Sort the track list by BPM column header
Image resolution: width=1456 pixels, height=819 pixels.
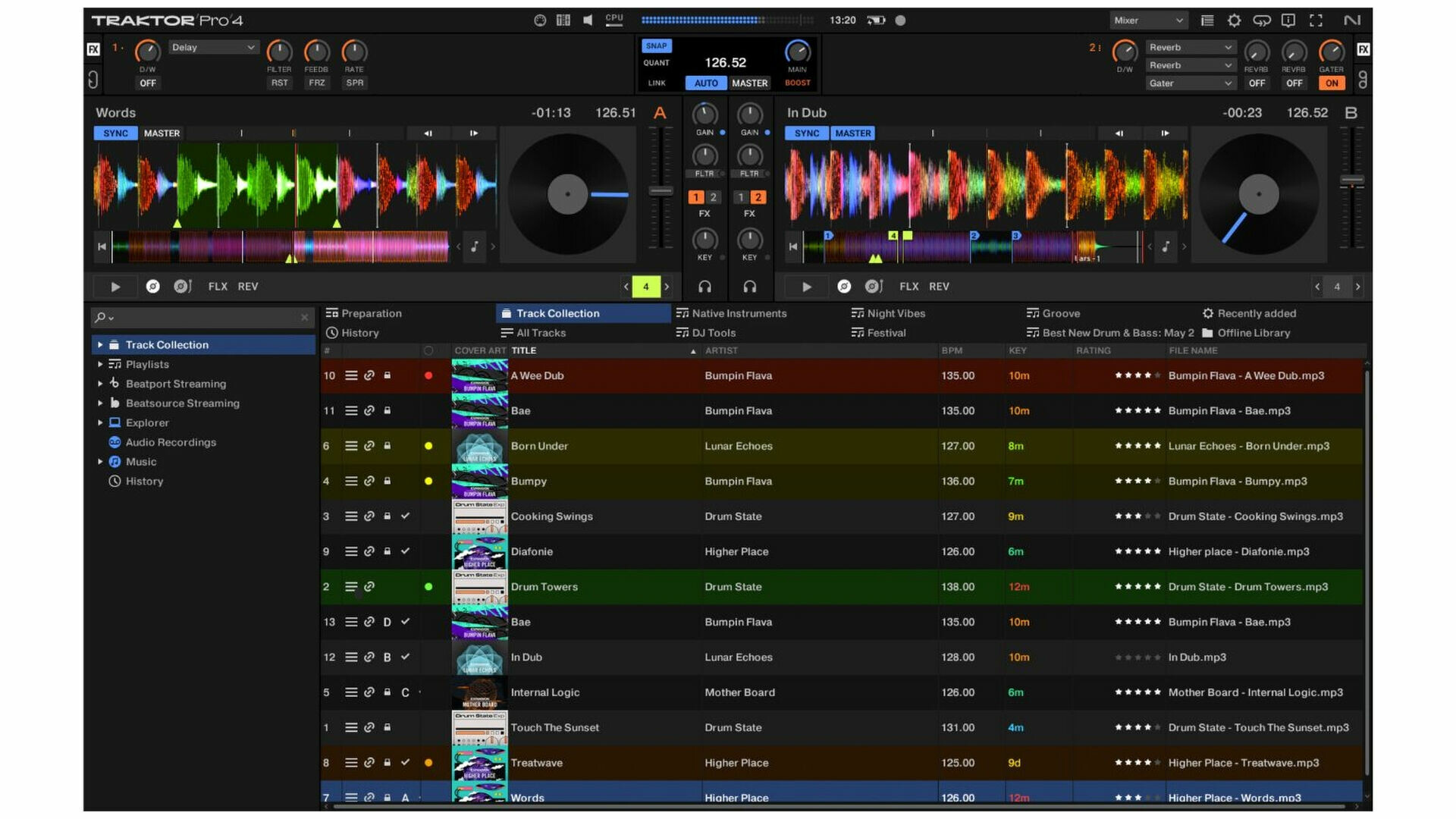[x=952, y=350]
